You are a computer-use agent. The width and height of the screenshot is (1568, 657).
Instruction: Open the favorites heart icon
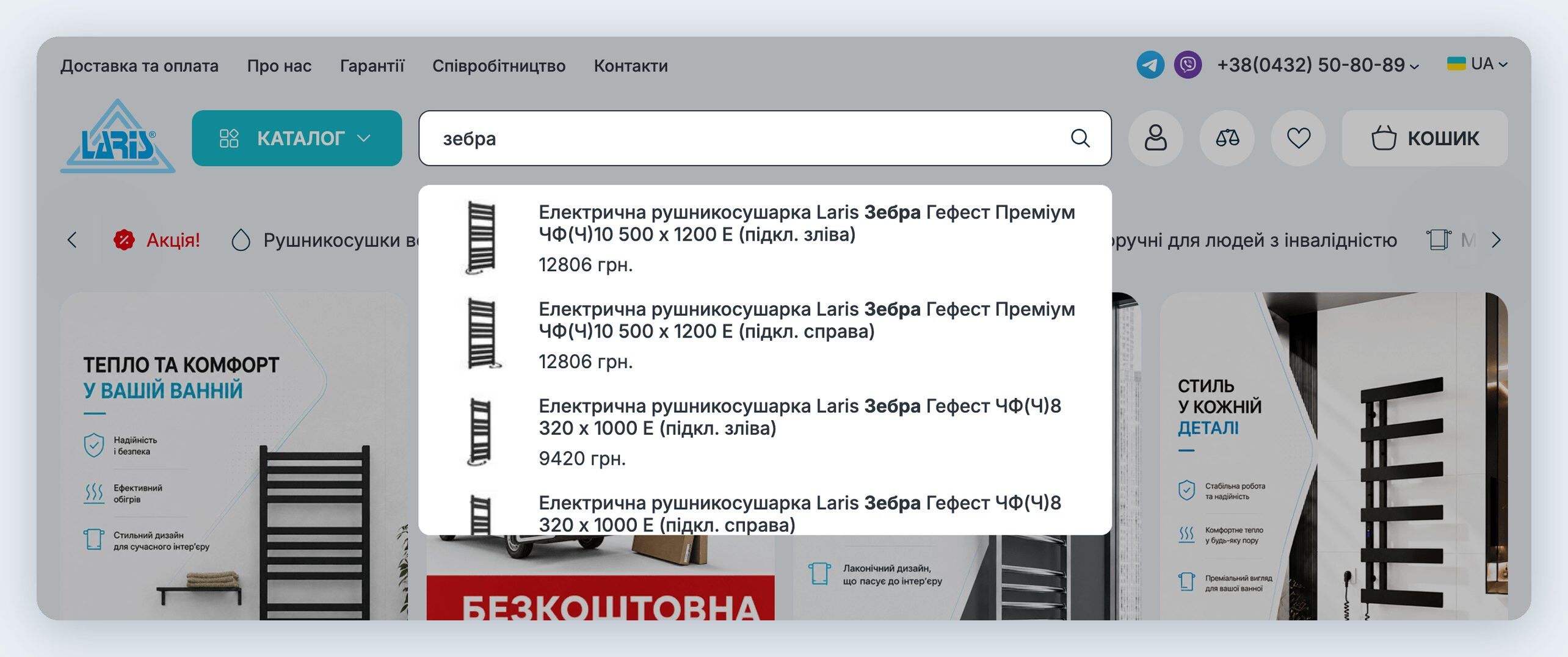pyautogui.click(x=1298, y=138)
